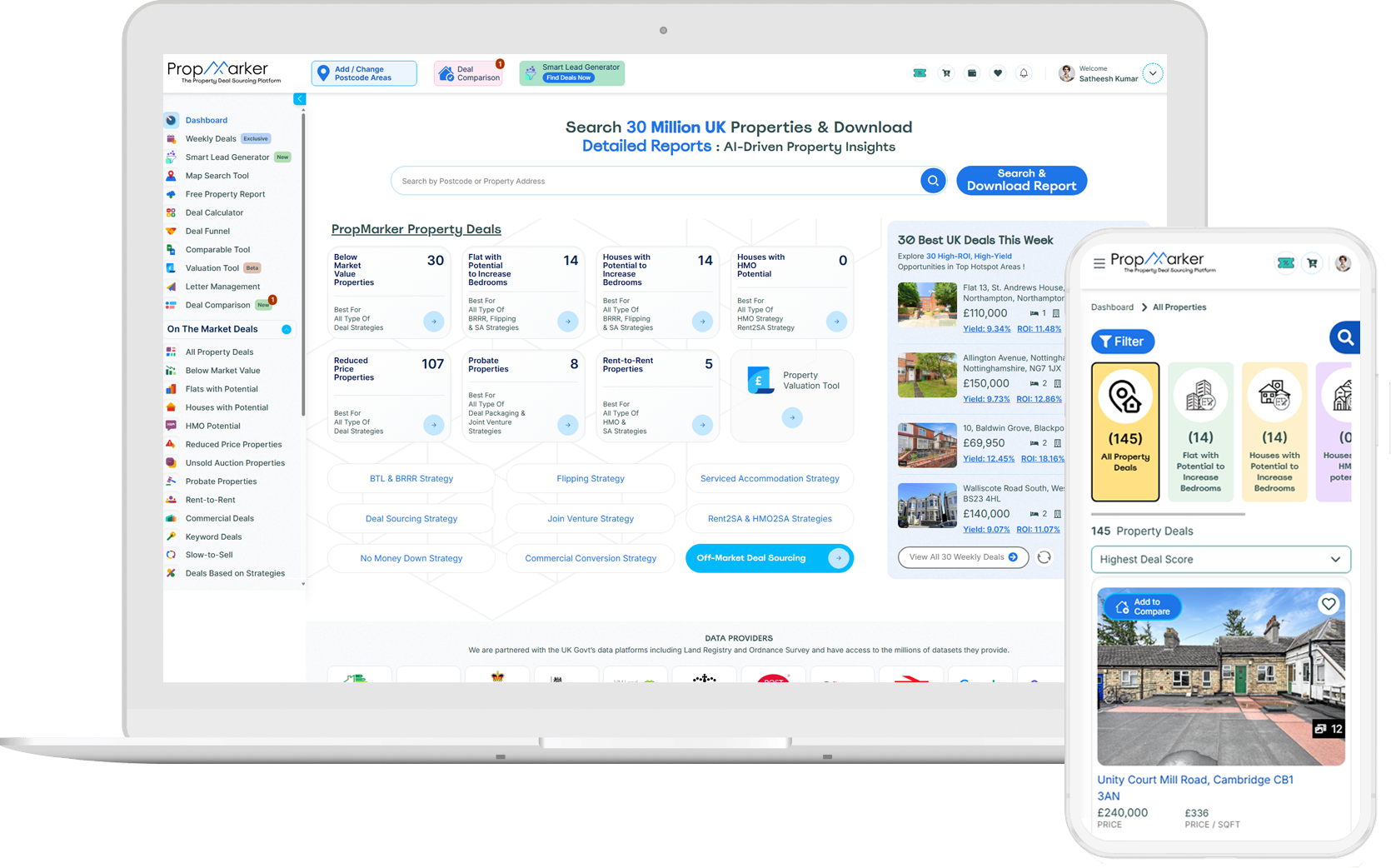This screenshot has width=1391, height=868.
Task: Select Serviced Accommodation Strategy
Action: point(770,478)
